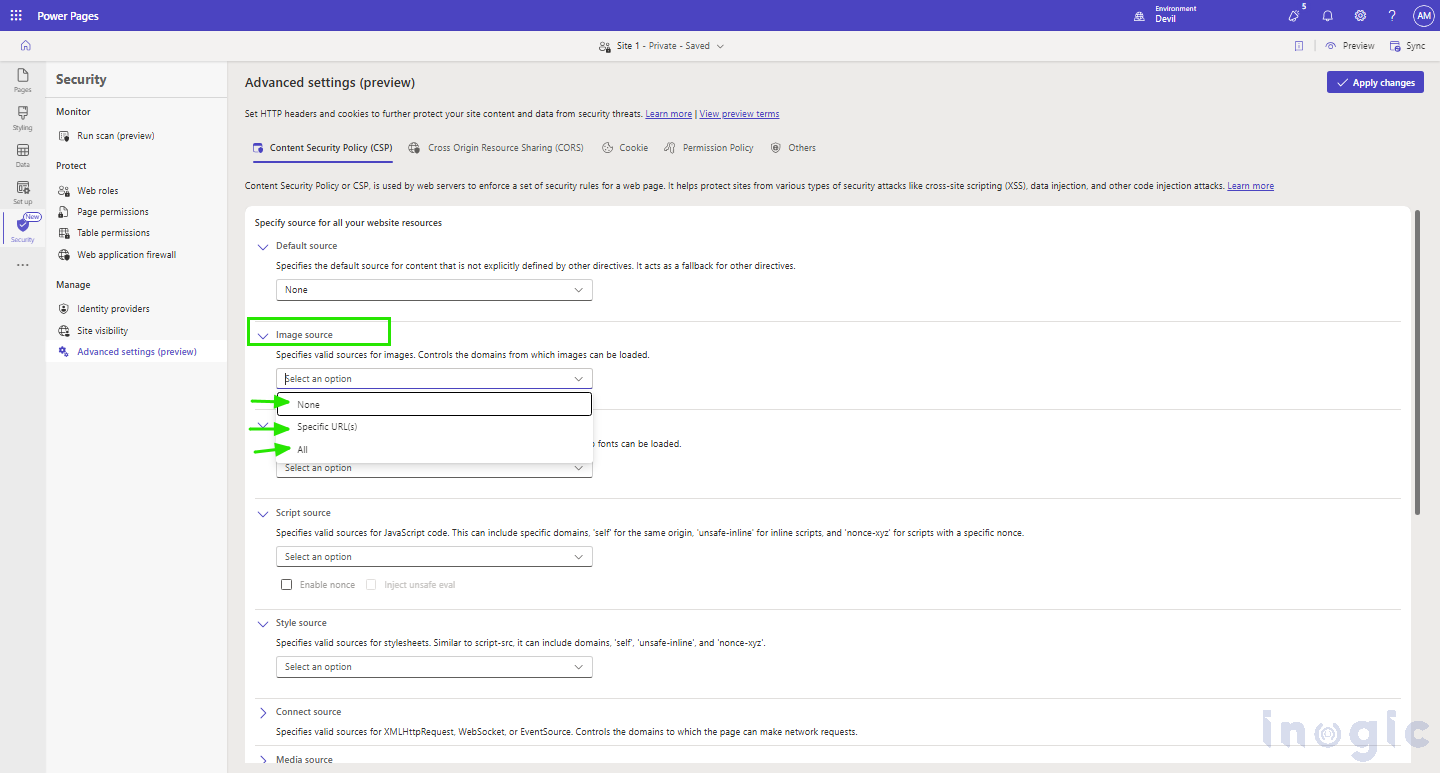
Task: Click the Preview eye icon button
Action: coord(1349,46)
